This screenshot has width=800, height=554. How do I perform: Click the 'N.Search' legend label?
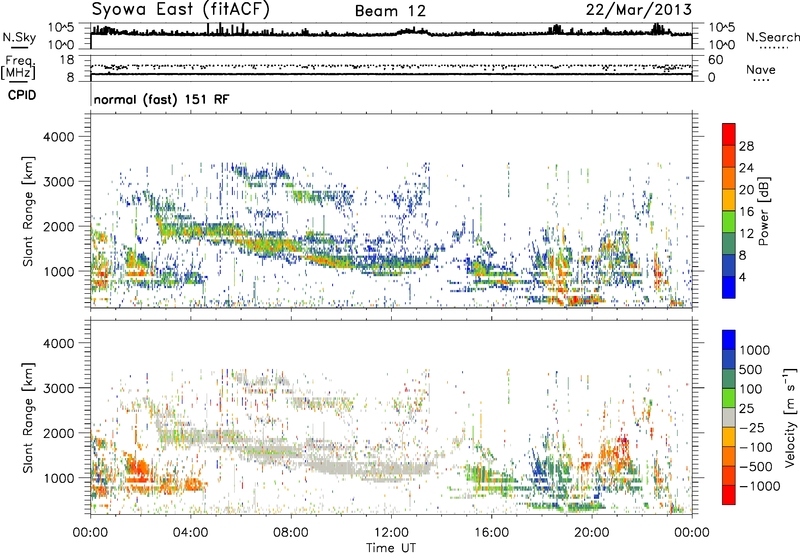pos(772,37)
